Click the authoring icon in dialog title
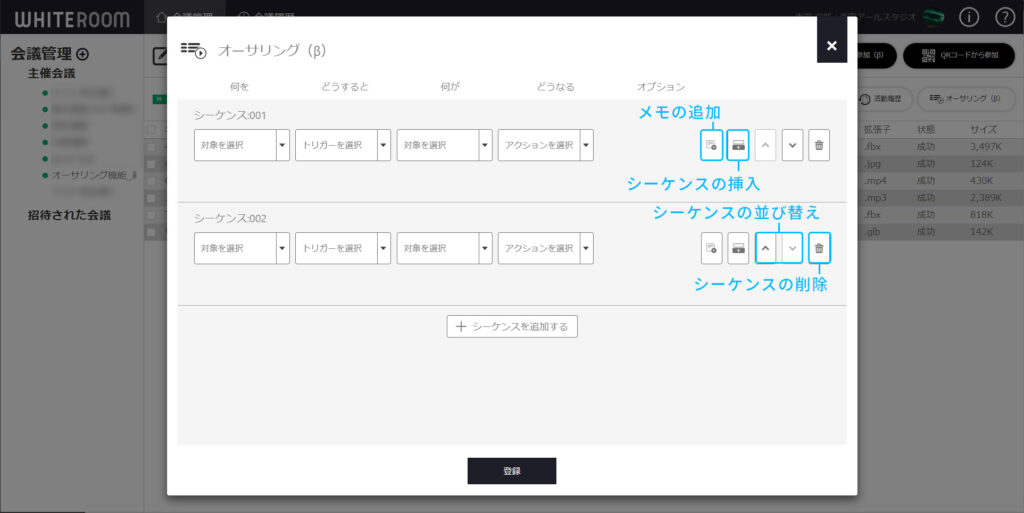Screen dimensions: 1024x513 click(193, 50)
